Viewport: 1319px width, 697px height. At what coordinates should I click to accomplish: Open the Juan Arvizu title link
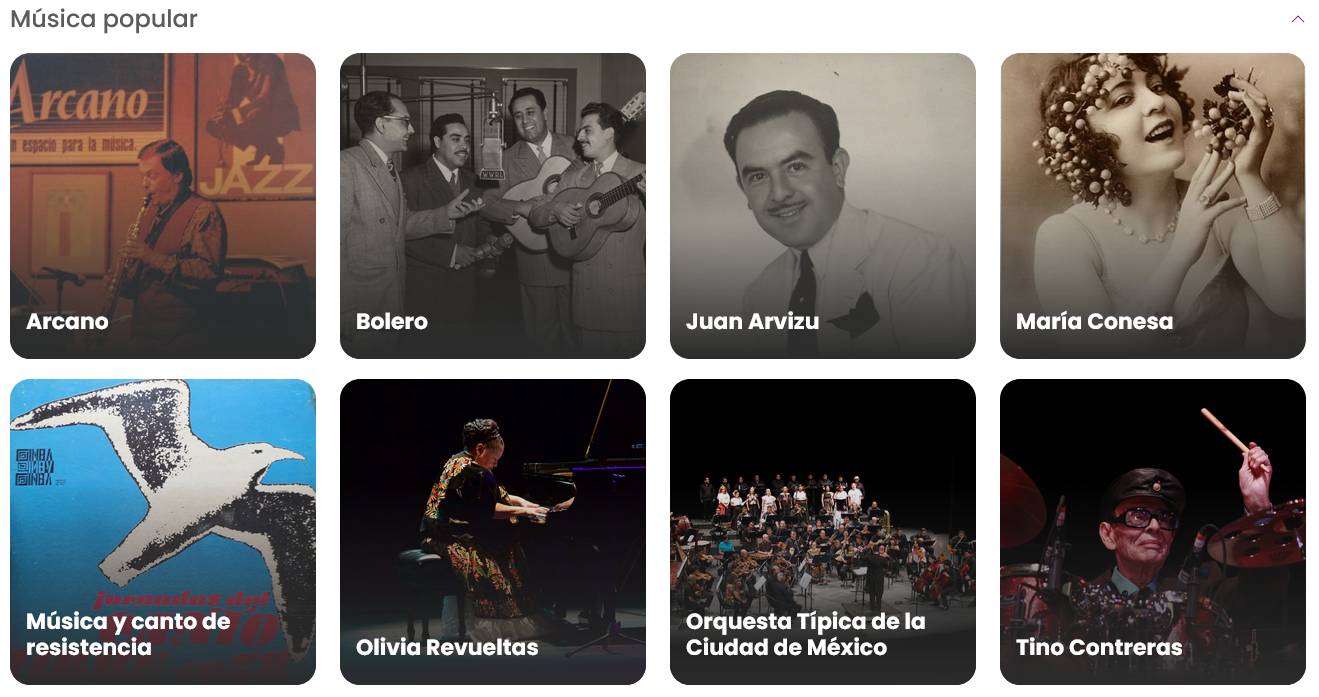tap(752, 321)
